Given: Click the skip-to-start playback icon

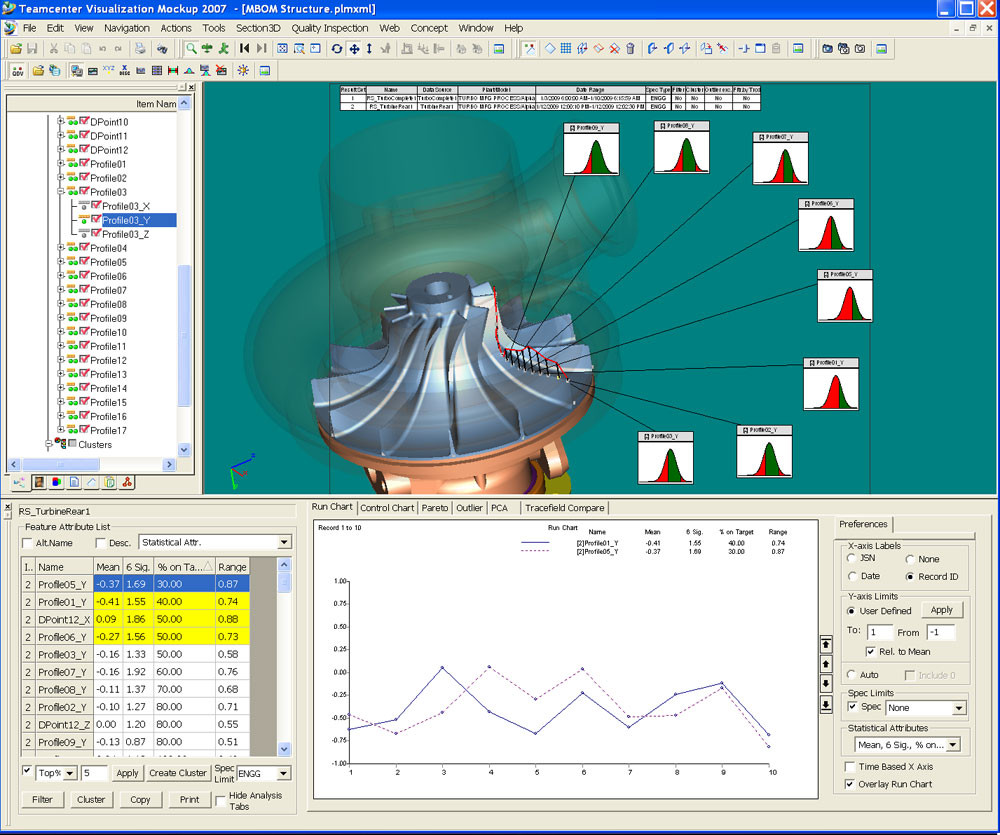Looking at the screenshot, I should [x=244, y=48].
